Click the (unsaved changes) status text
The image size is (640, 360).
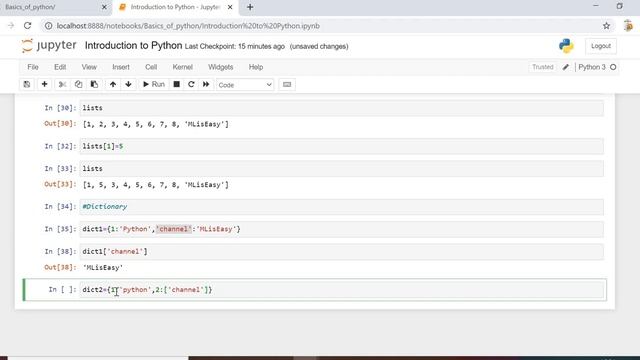point(319,47)
